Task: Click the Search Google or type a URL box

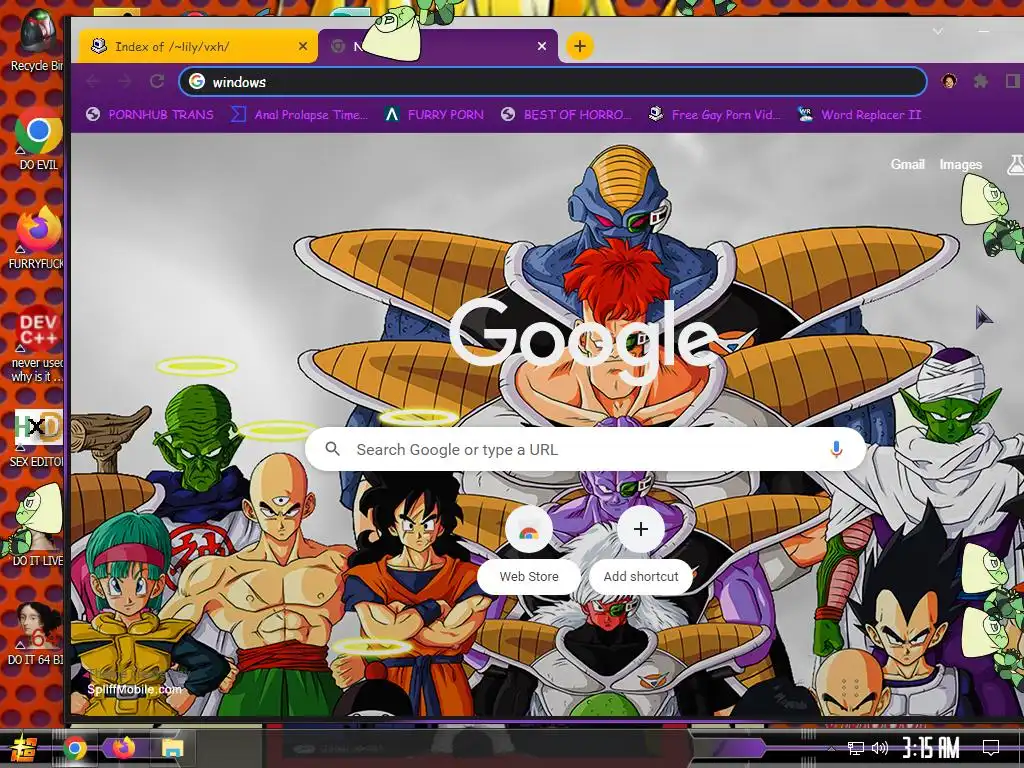Action: click(585, 449)
